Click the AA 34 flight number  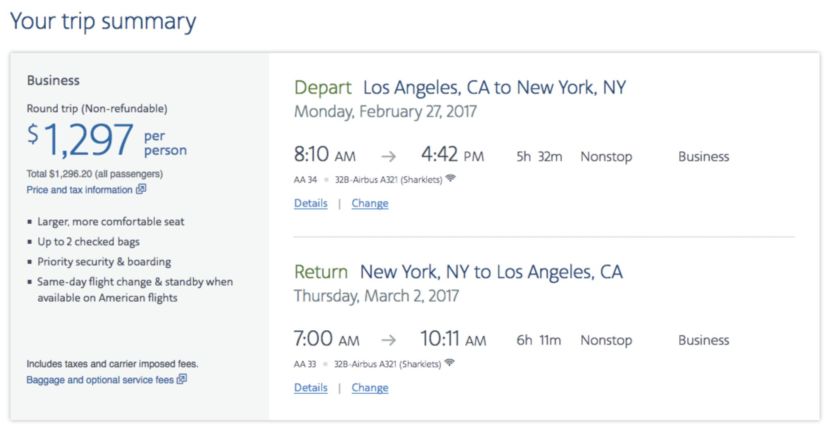pos(305,180)
